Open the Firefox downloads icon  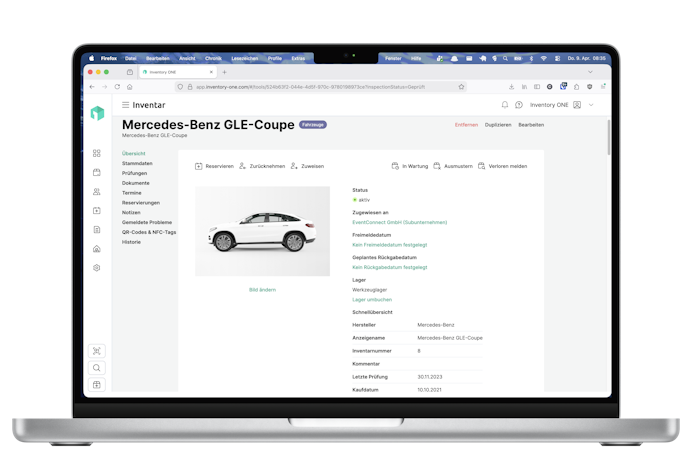click(511, 87)
